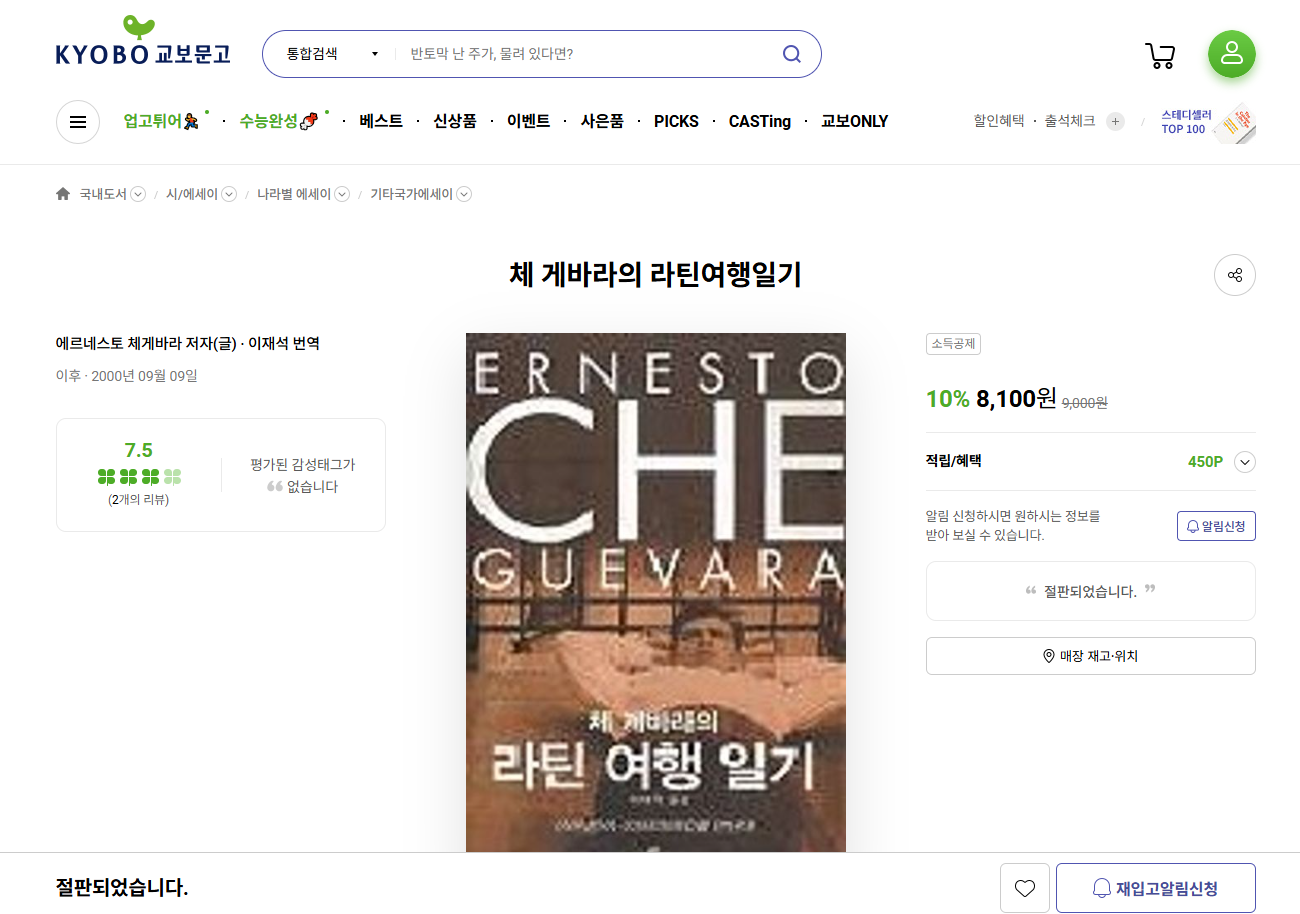Click the clover rating icons
Screen dimensions: 1300x914
pyautogui.click(x=139, y=477)
